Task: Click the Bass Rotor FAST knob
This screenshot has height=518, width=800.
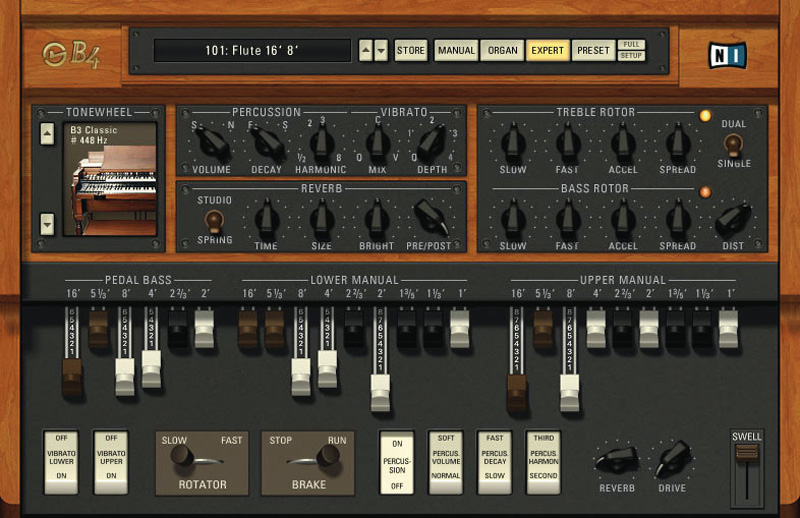Action: pyautogui.click(x=567, y=218)
